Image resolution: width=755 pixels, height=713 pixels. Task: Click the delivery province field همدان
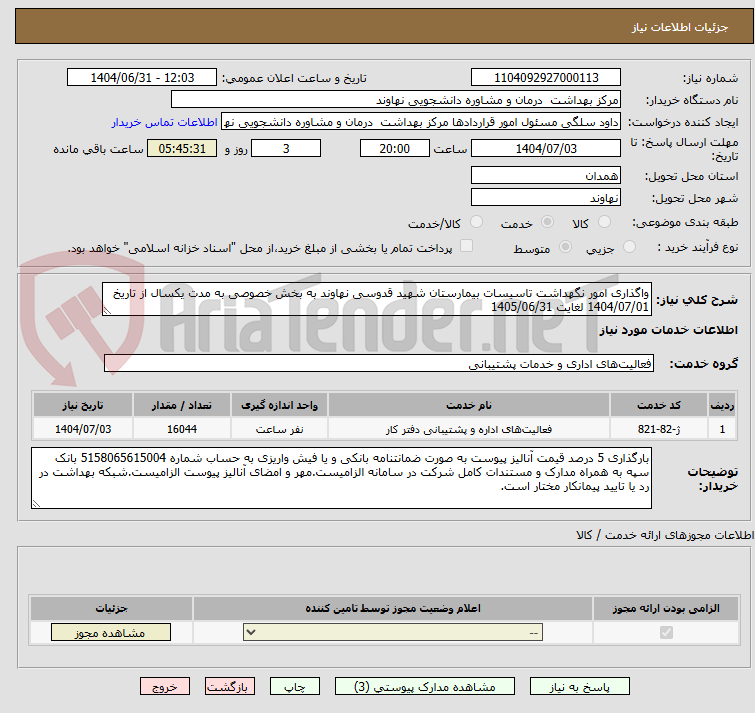[546, 175]
